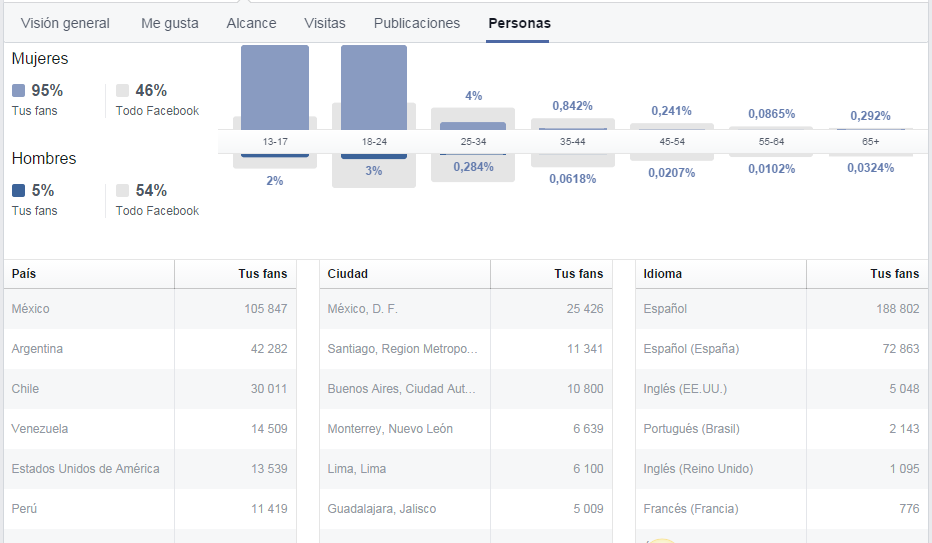Click the 25 426 fans value
The image size is (932, 543).
click(x=585, y=309)
